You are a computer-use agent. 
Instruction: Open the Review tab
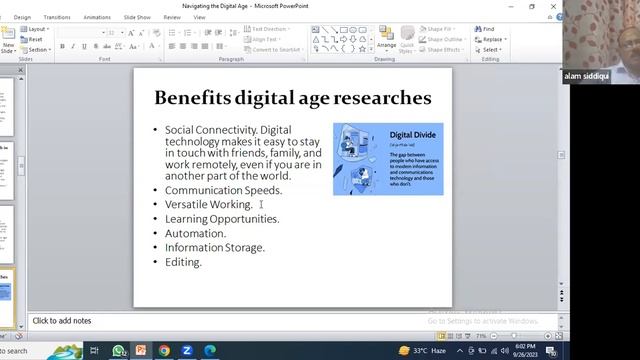point(172,17)
